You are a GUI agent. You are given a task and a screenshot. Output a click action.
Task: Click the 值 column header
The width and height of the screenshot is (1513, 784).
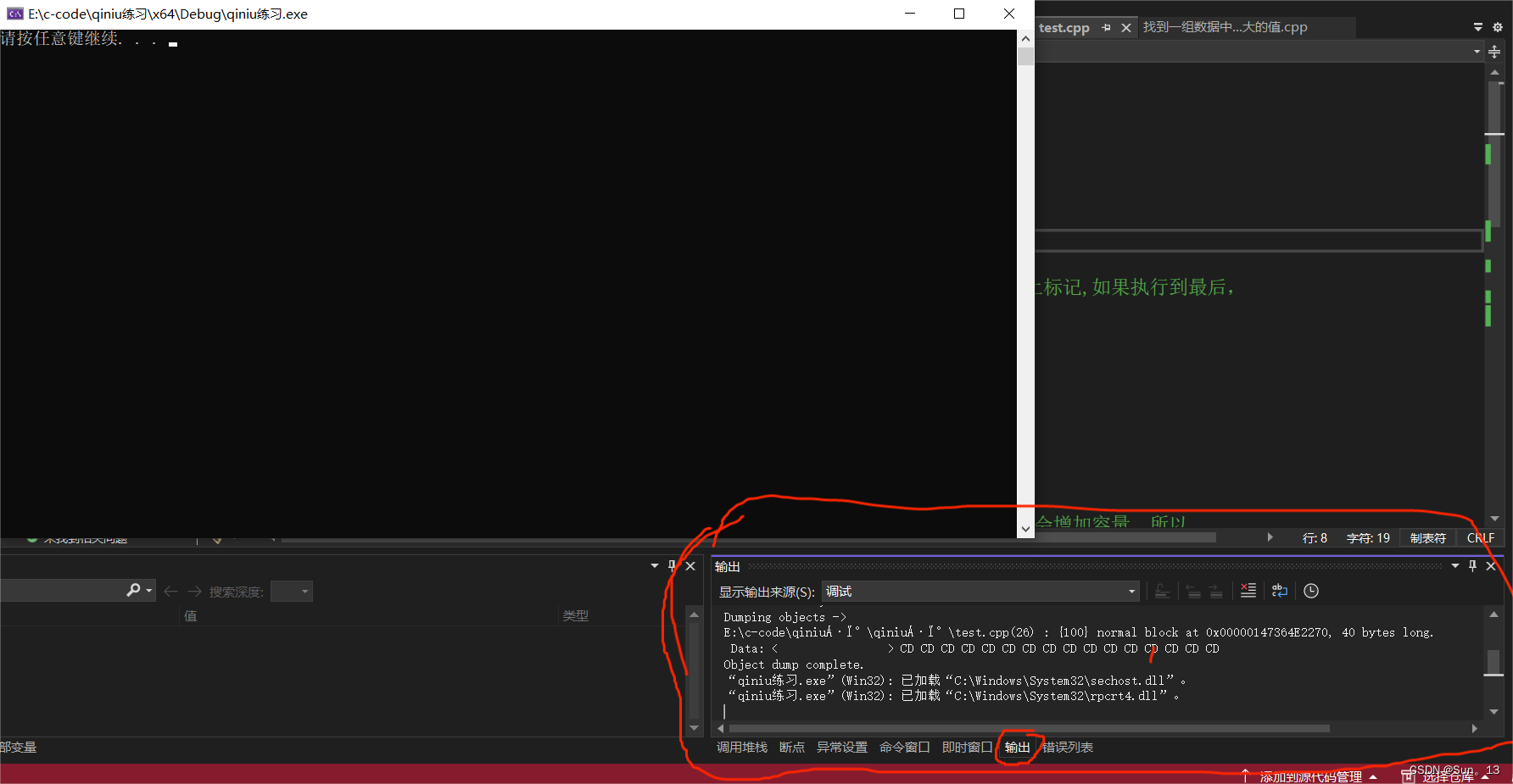coord(191,615)
